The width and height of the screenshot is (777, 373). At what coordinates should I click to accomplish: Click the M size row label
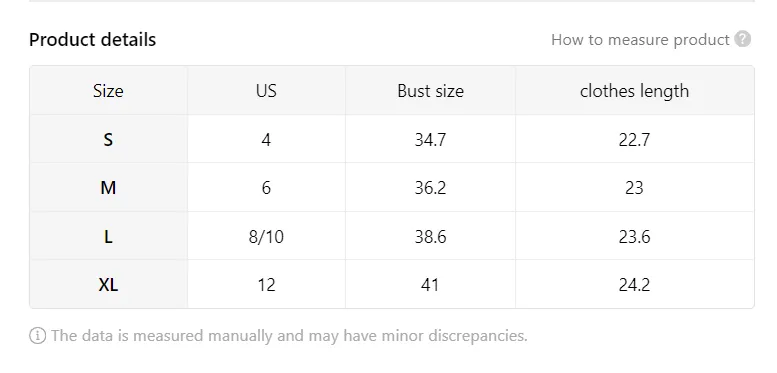coord(108,187)
